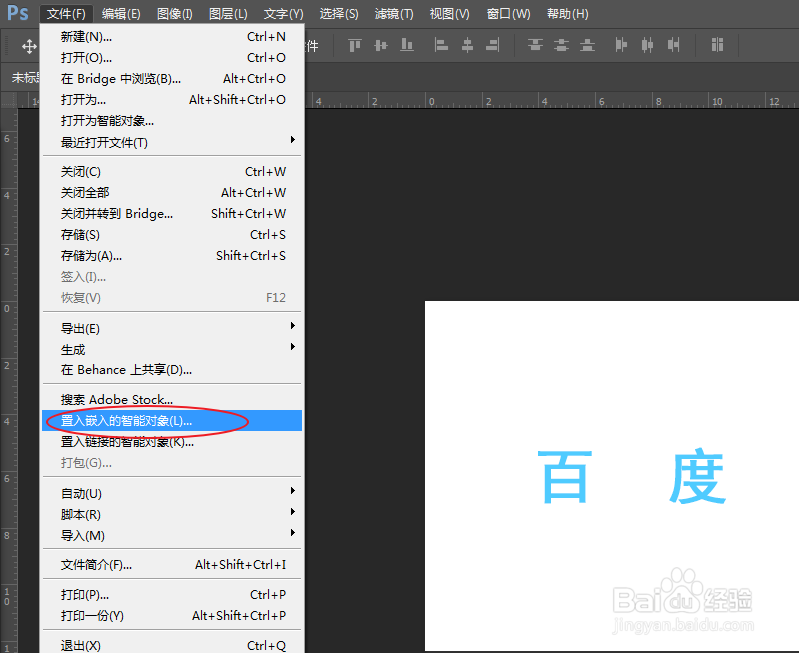Select 打开为... menu entry

(172, 99)
